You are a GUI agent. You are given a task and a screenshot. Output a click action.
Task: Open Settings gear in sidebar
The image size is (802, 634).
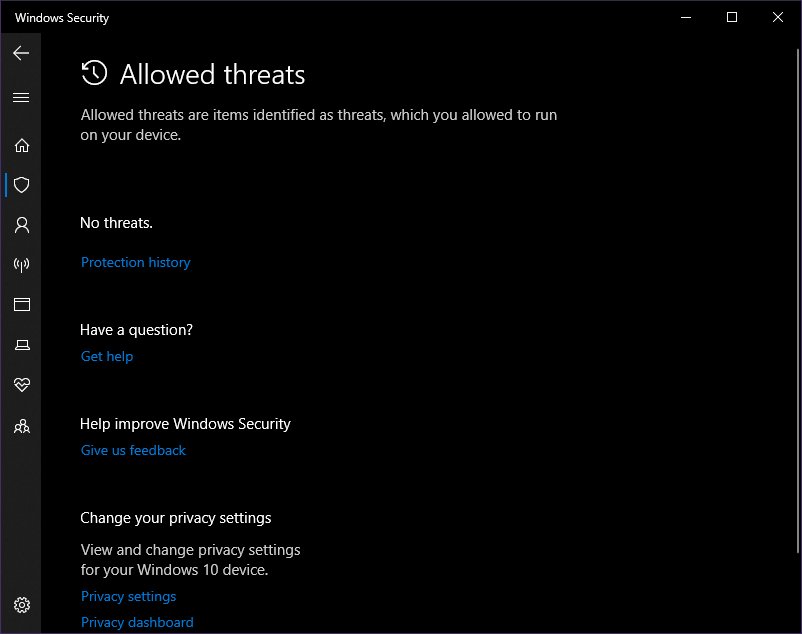(x=21, y=605)
